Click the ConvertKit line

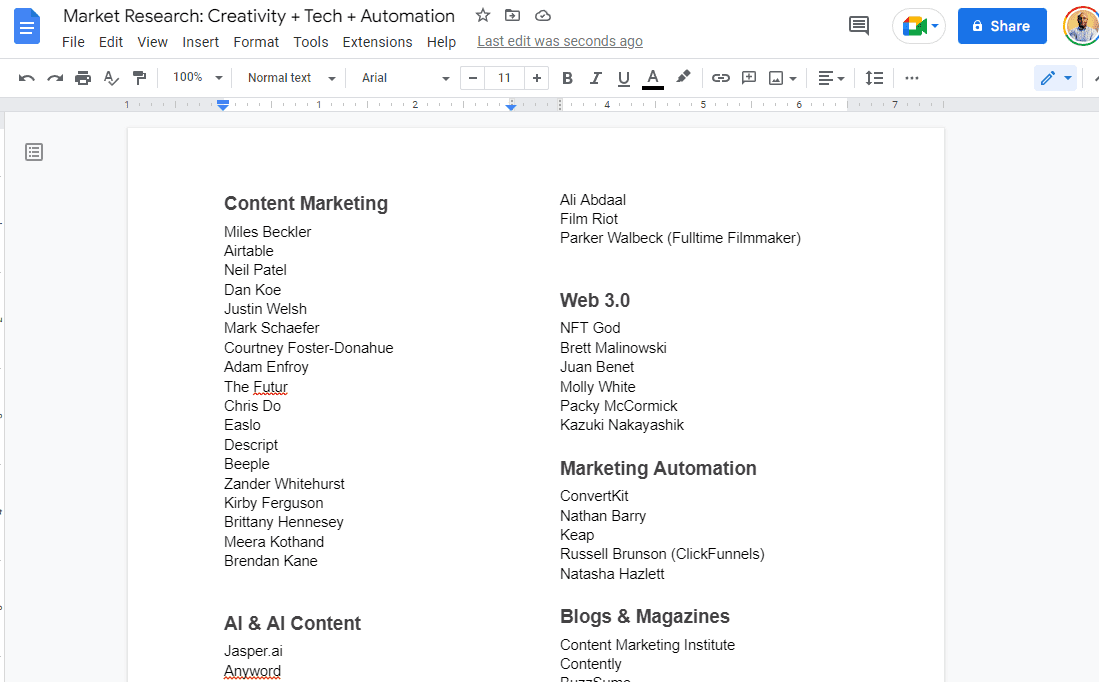tap(594, 496)
